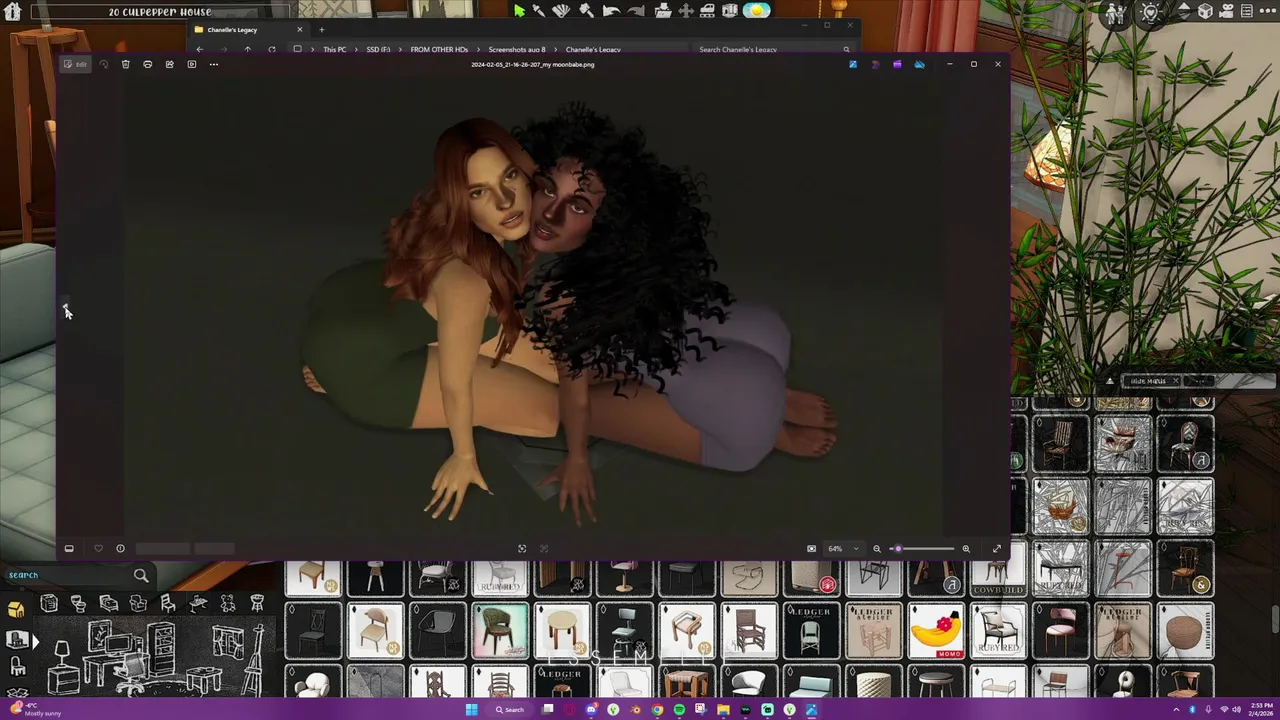Click the previous image arrow at viewer left edge

pyautogui.click(x=66, y=311)
